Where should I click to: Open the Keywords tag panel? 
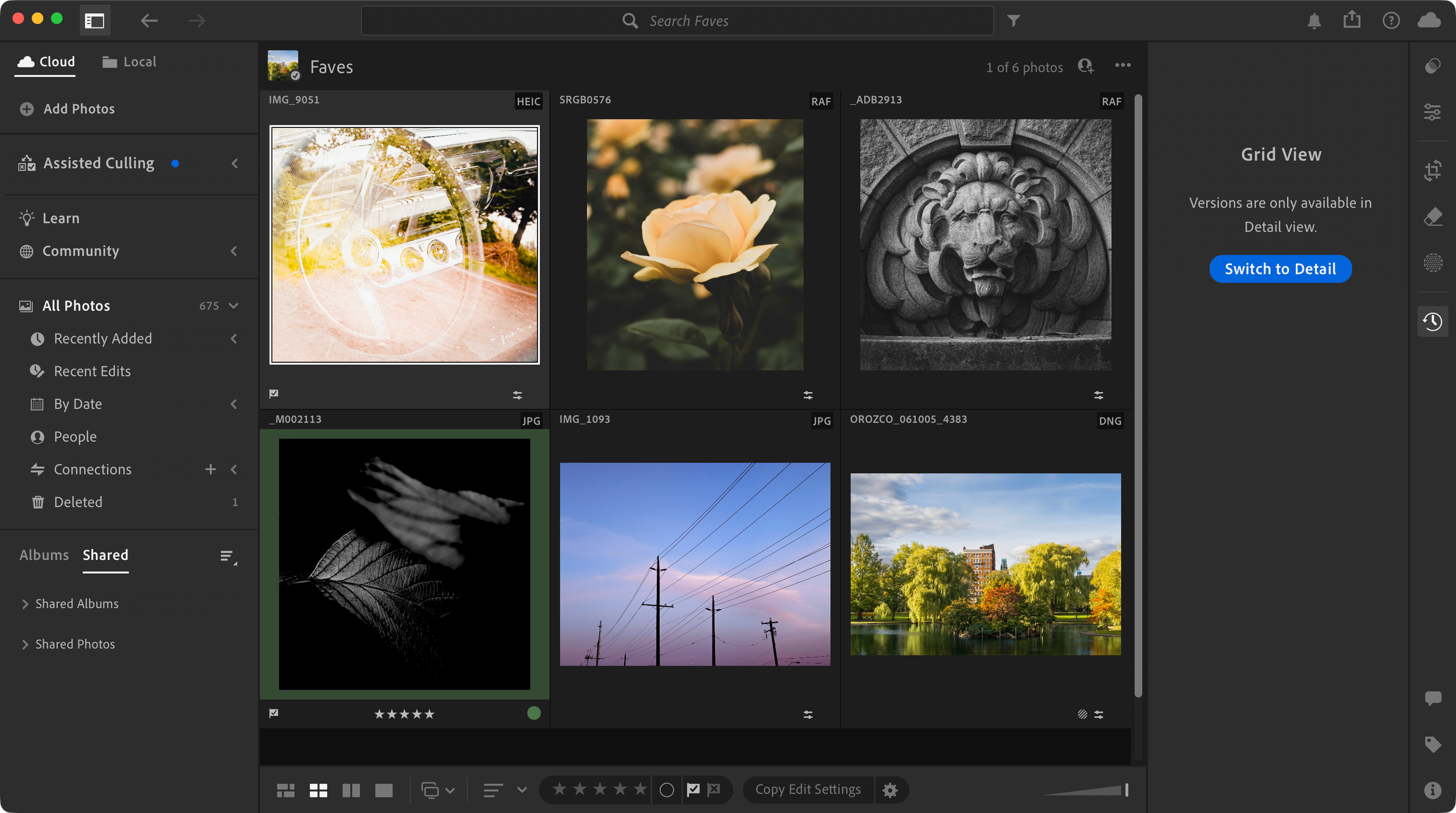(1433, 744)
